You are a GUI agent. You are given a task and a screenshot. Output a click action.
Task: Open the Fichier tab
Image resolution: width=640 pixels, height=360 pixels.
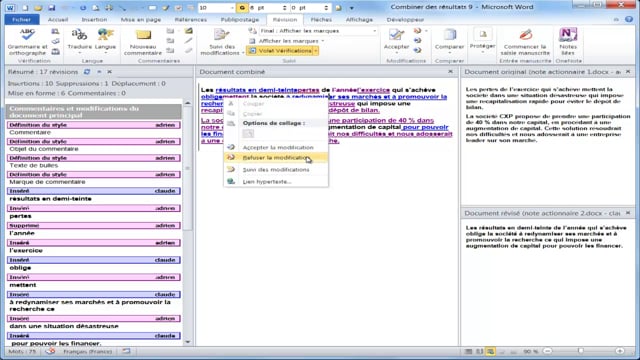(22, 19)
